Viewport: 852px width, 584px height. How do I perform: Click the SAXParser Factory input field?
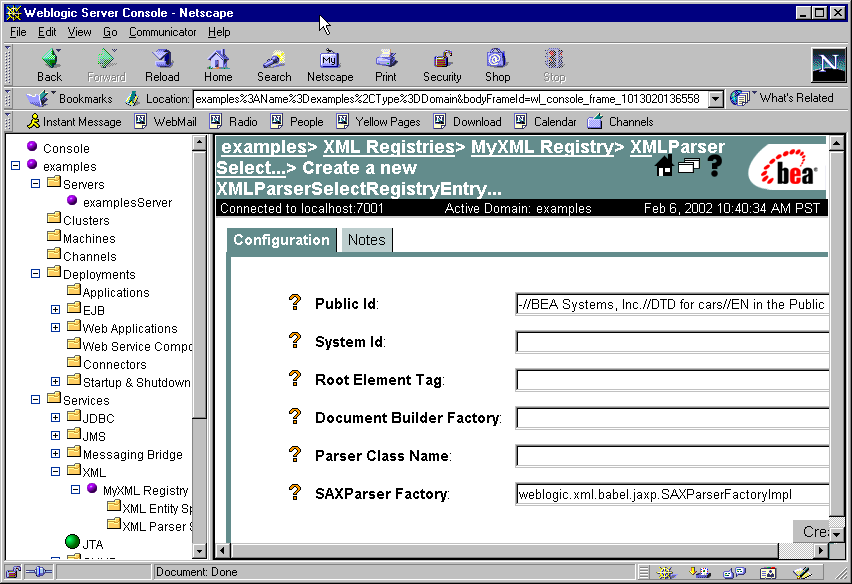[672, 494]
